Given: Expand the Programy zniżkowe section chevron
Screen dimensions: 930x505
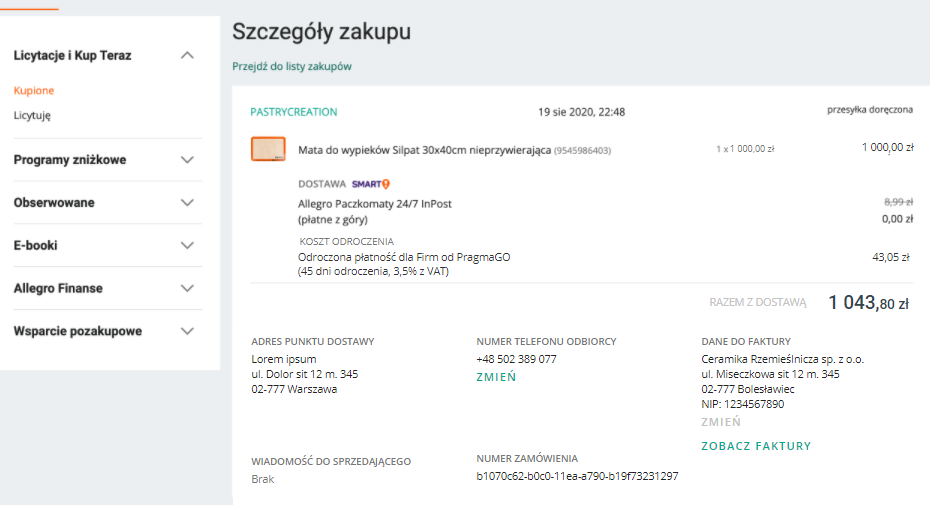Looking at the screenshot, I should pos(187,160).
